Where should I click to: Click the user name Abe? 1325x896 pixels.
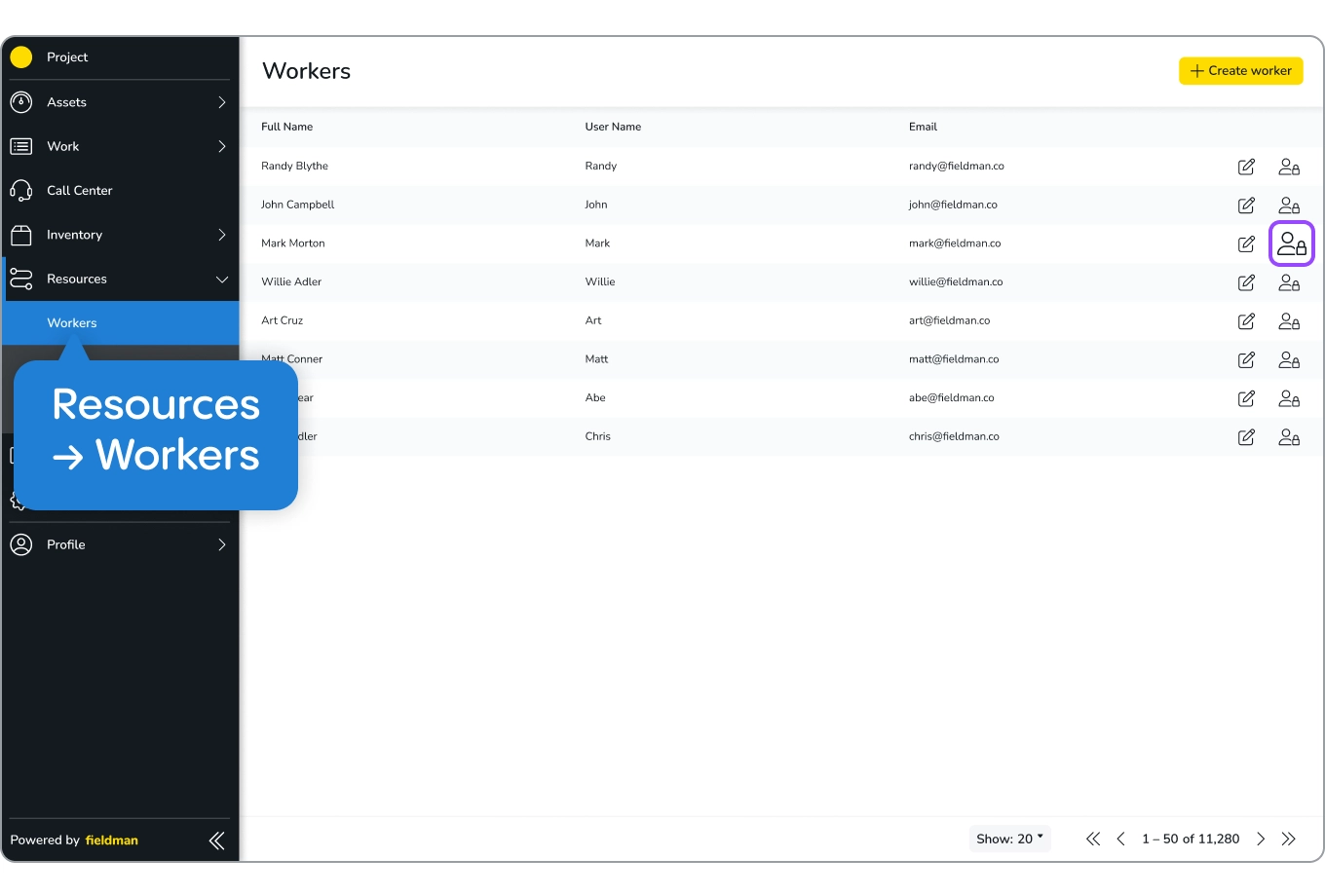coord(595,398)
